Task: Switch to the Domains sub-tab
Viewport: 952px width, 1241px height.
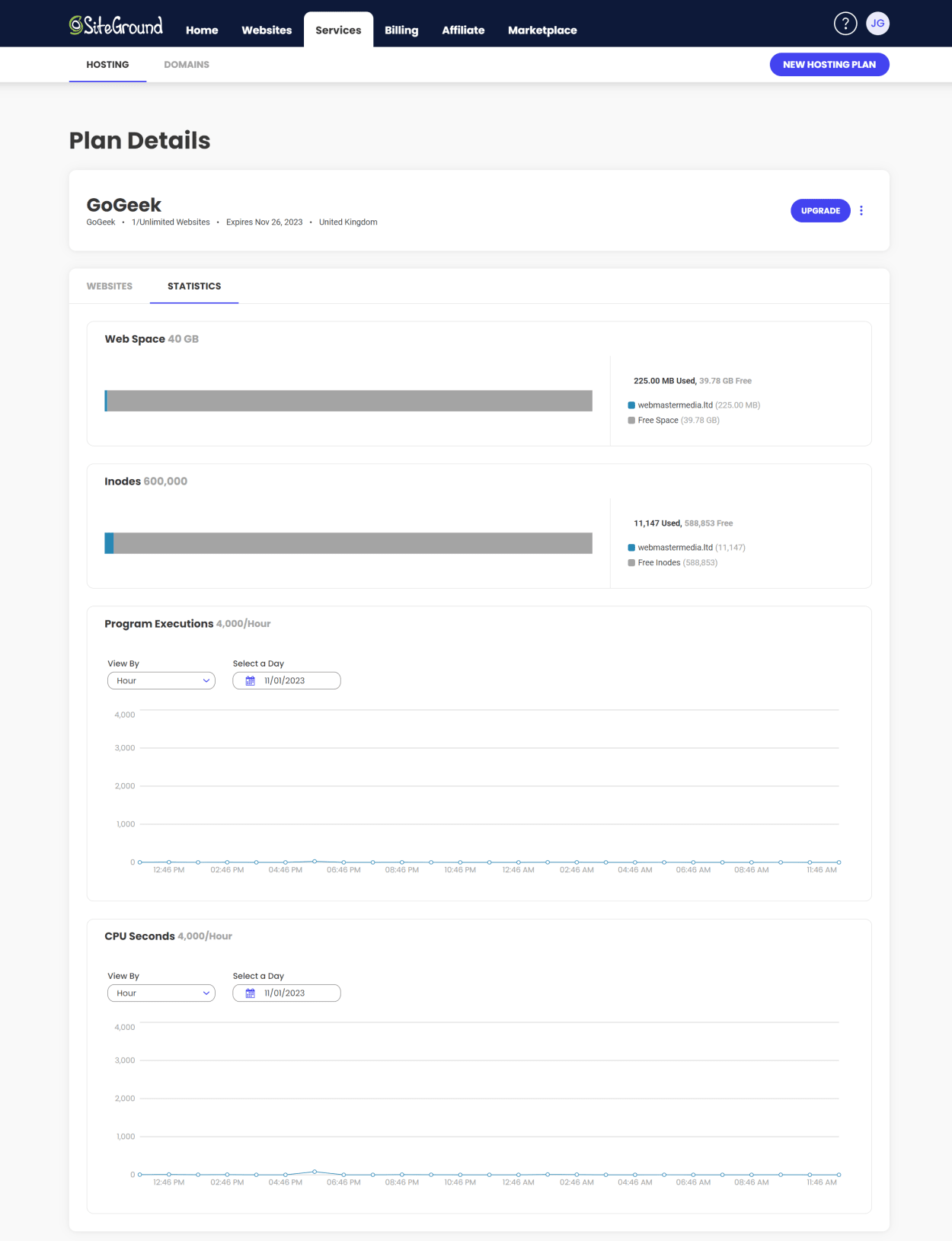Action: click(187, 65)
